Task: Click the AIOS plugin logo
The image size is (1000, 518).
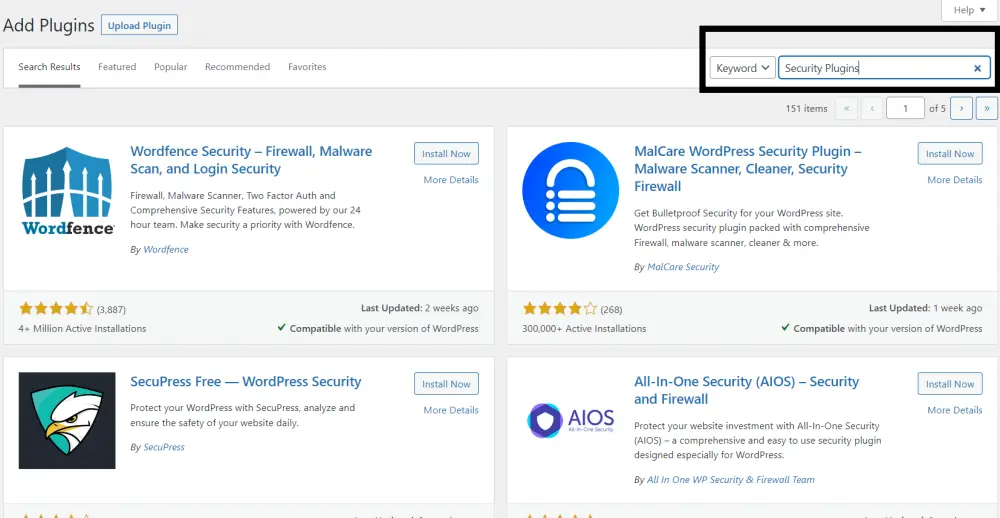Action: coord(570,419)
